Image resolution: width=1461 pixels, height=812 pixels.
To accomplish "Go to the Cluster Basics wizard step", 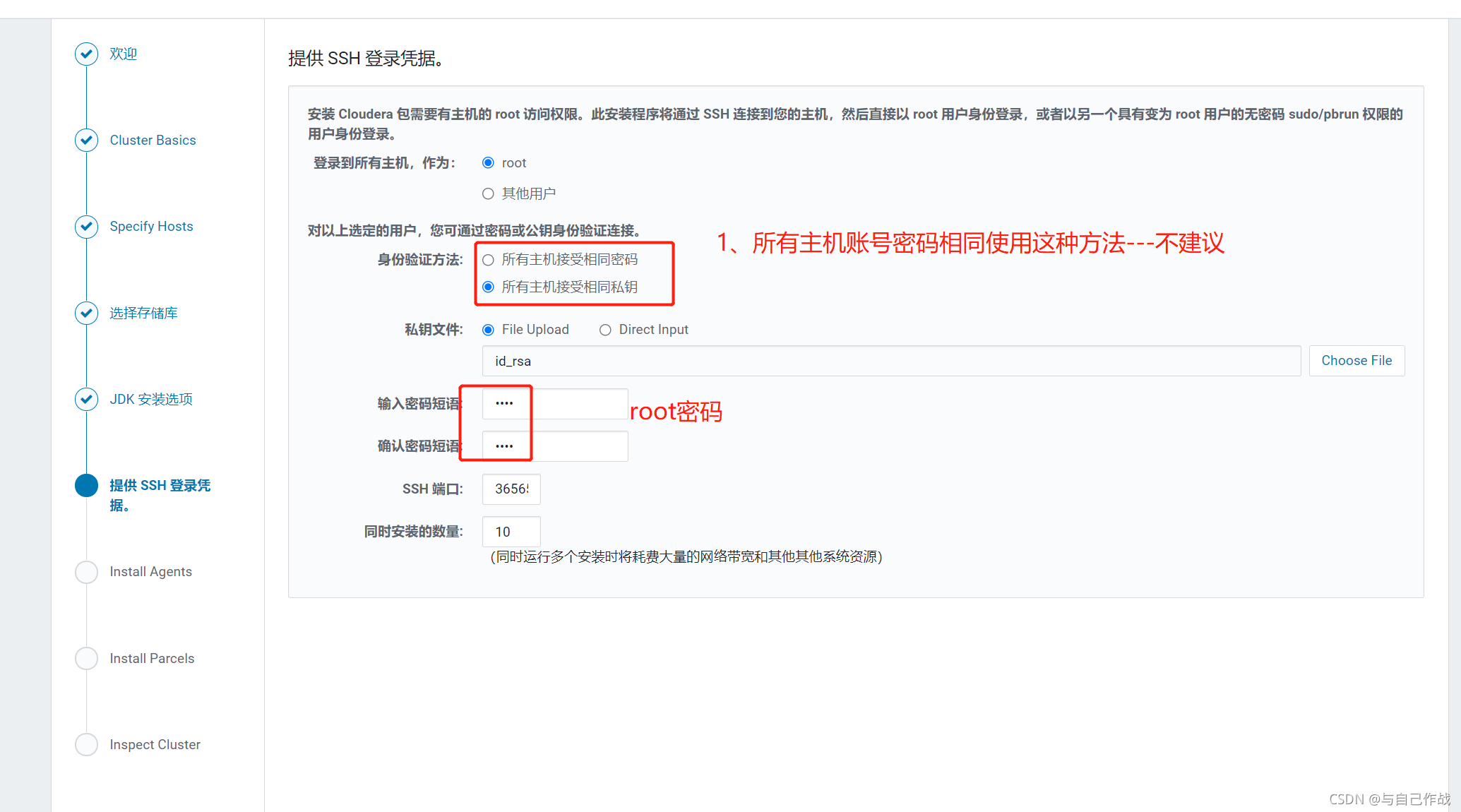I will [x=153, y=140].
